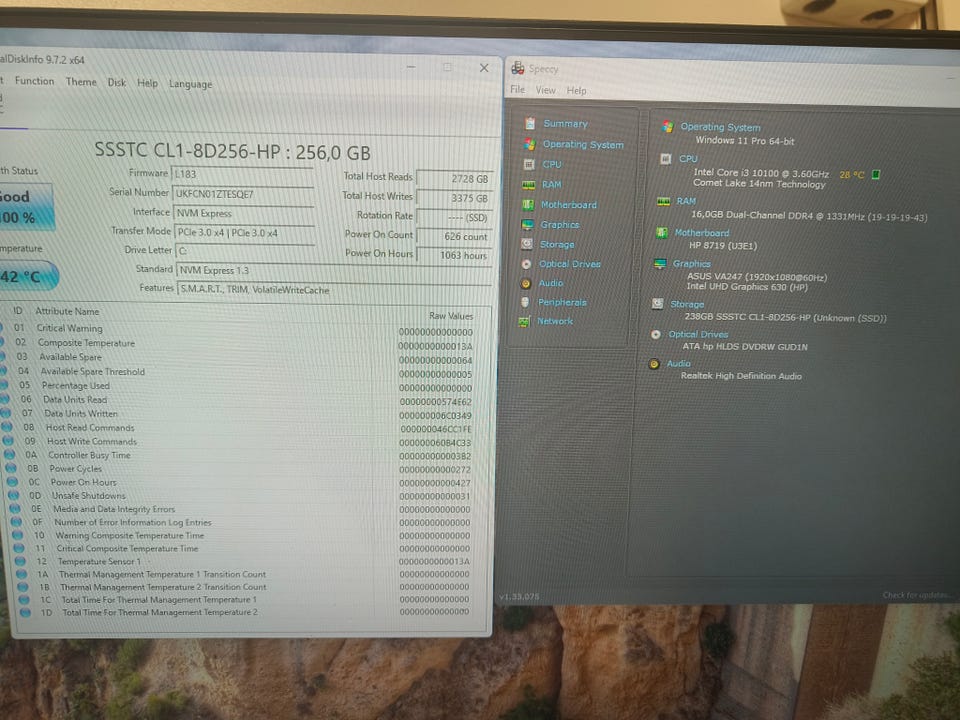960x720 pixels.
Task: Click the Storage icon in summary pane
Action: point(658,304)
